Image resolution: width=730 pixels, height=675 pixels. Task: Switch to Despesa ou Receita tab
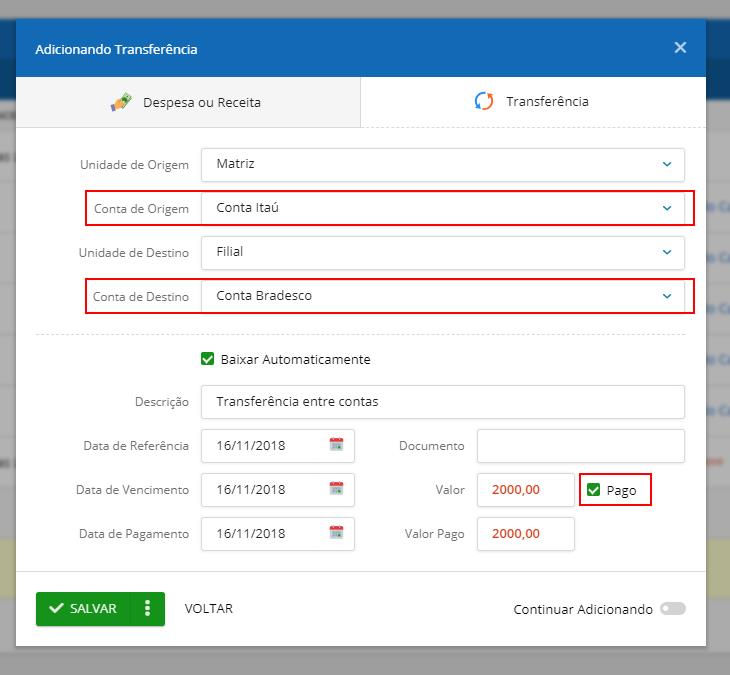pos(188,102)
